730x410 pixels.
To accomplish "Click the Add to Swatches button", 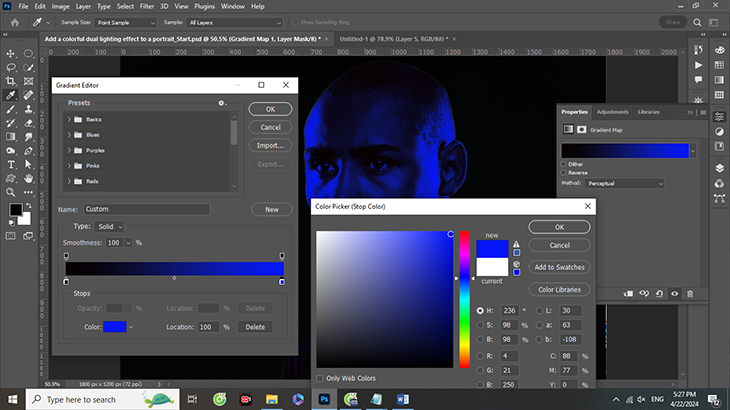I will (559, 267).
